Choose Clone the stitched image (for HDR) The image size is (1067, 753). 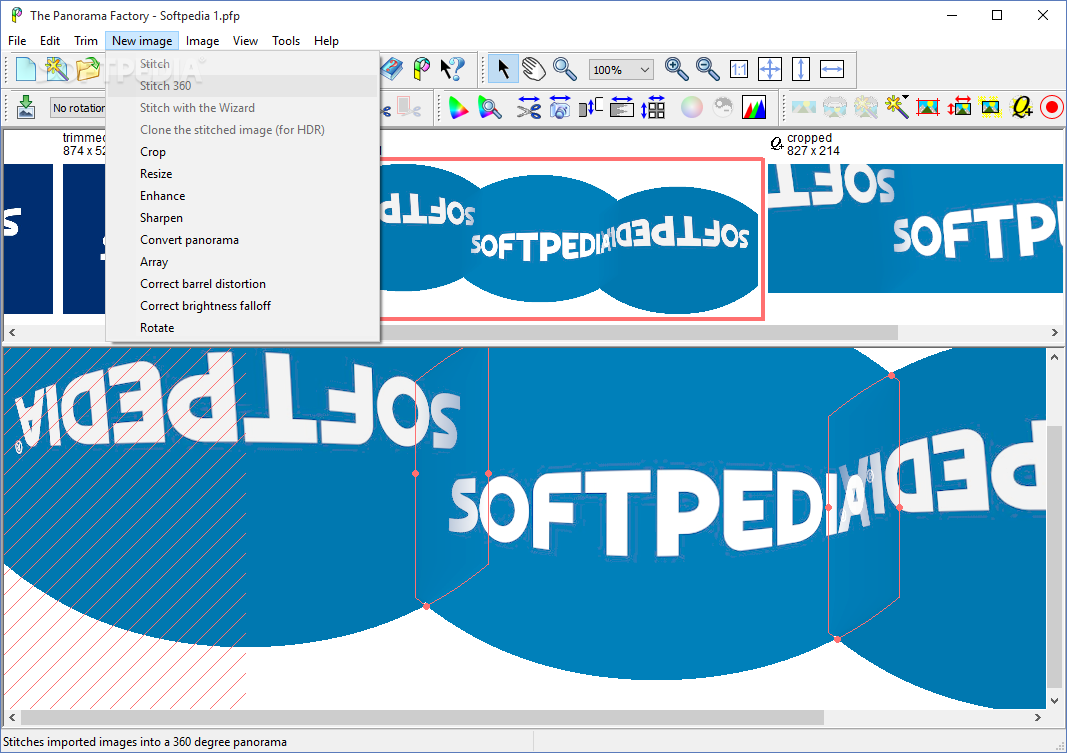(242, 129)
